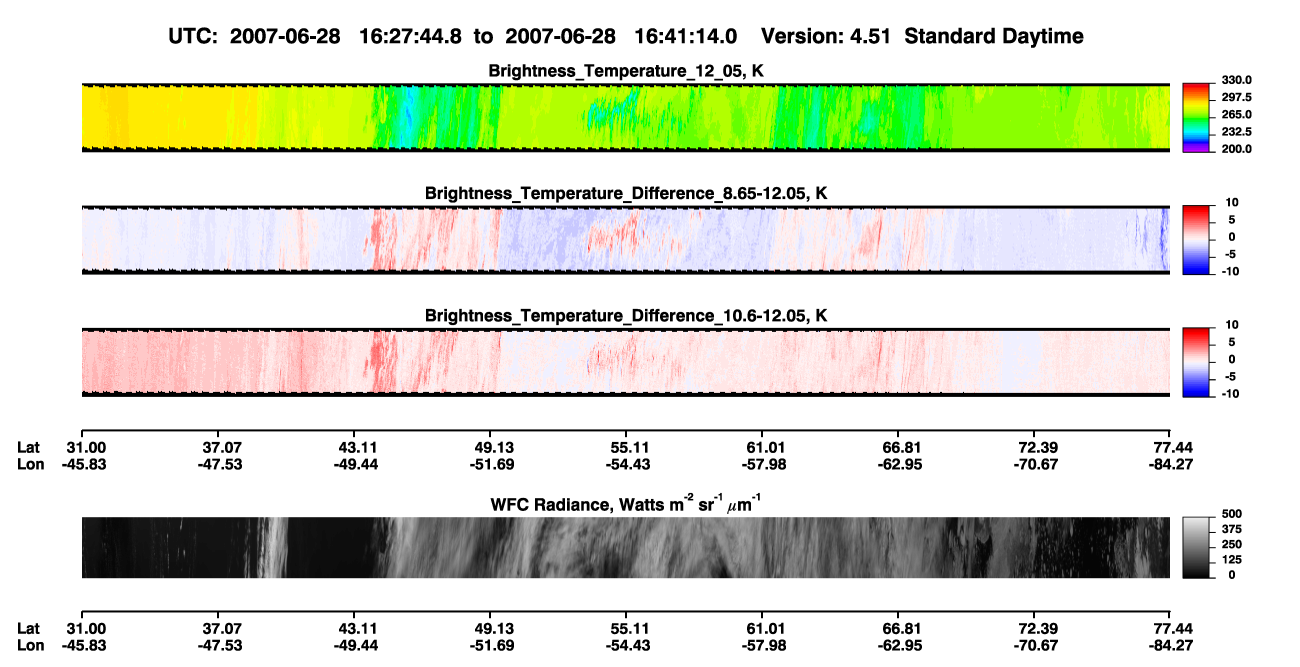This screenshot has height=667, width=1300.
Task: Click the 330.0 colorbar maximum label
Action: point(1236,80)
